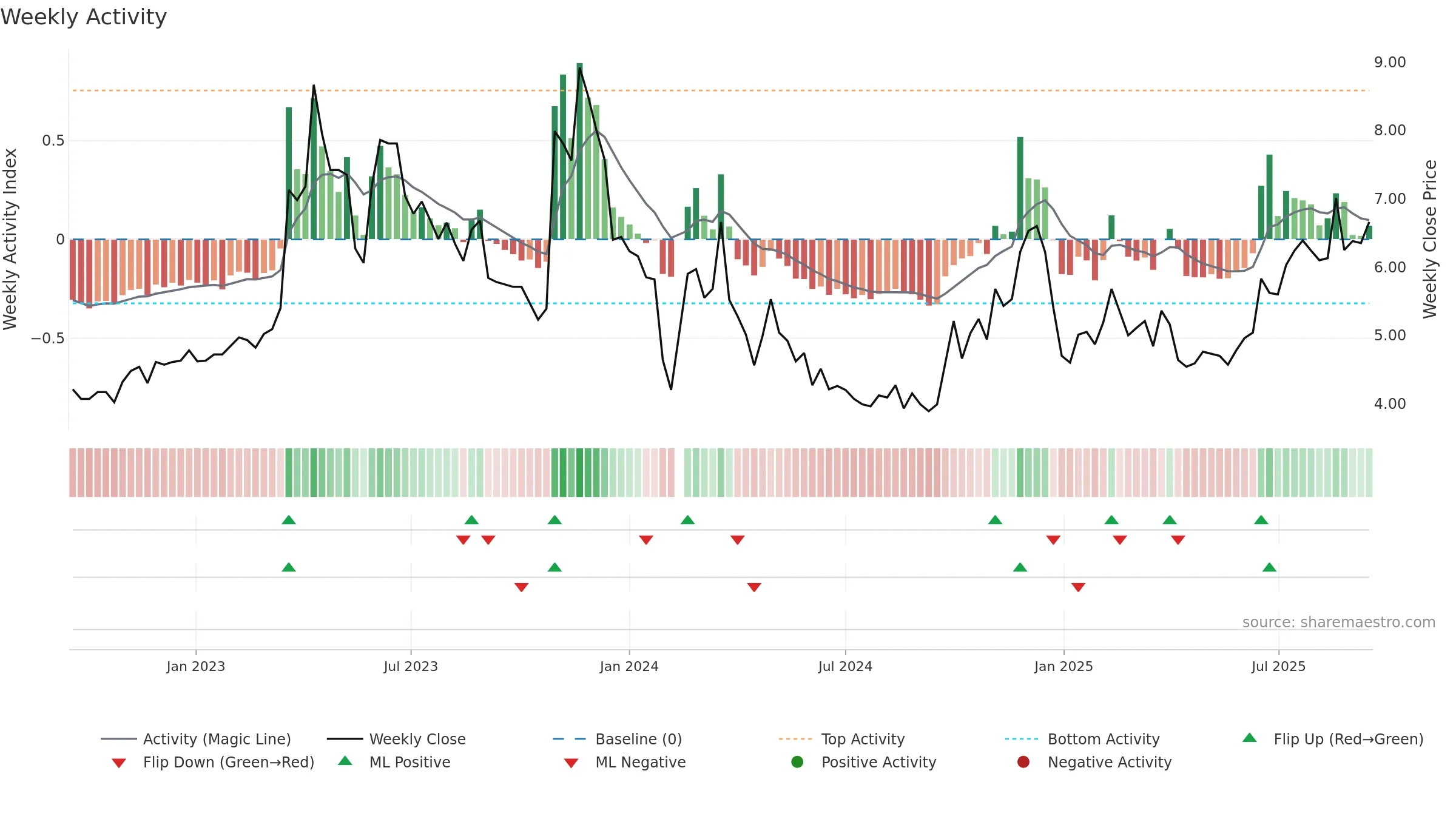1456x819 pixels.
Task: Click the Weekly Close Price axis title
Action: click(x=1430, y=239)
